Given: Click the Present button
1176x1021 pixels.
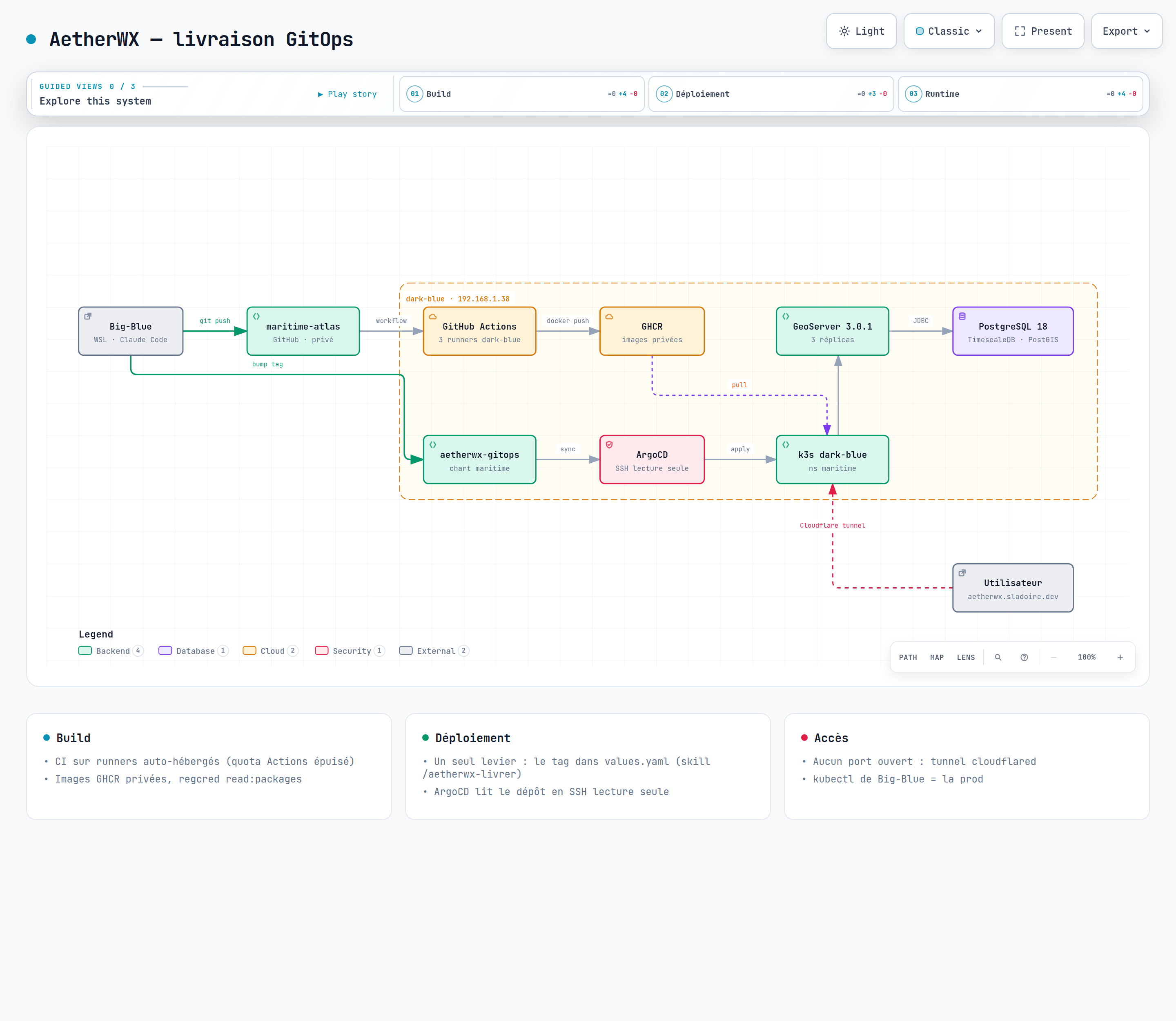Looking at the screenshot, I should (1042, 31).
